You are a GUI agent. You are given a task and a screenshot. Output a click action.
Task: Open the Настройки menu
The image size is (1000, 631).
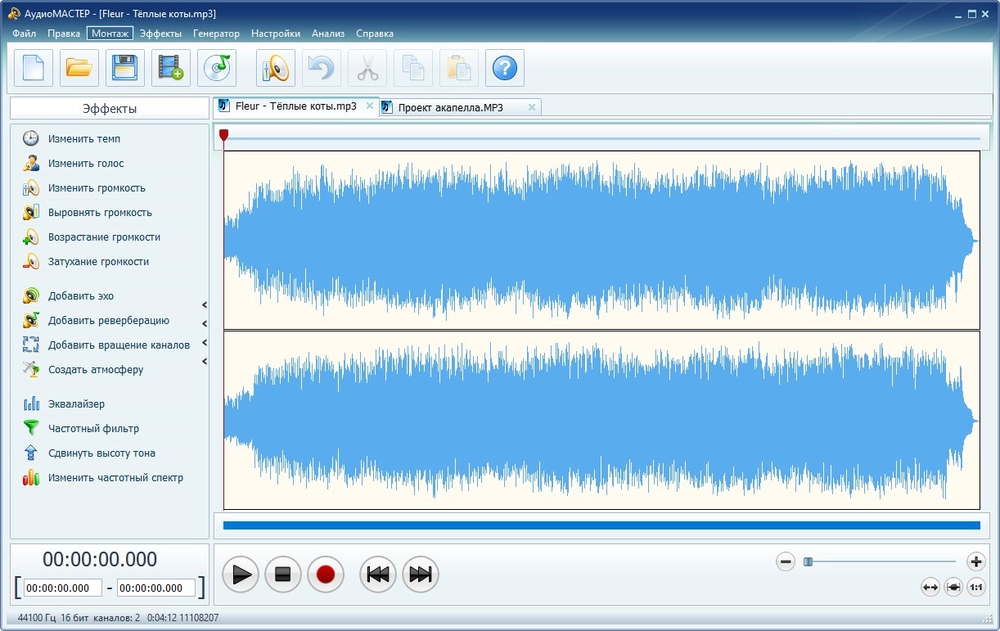[276, 33]
